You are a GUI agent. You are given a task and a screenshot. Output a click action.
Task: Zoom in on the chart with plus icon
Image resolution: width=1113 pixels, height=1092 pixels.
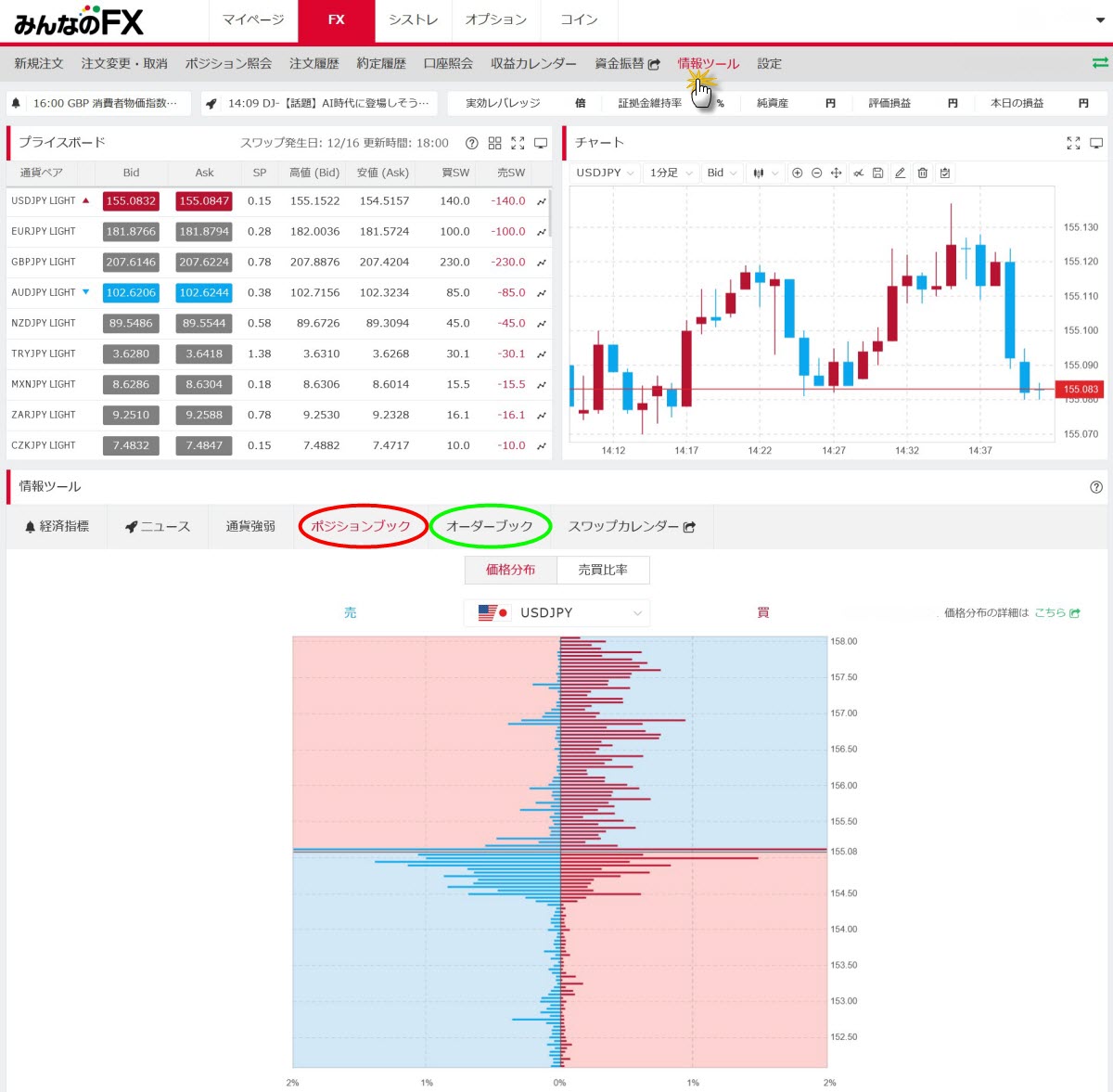[x=797, y=173]
